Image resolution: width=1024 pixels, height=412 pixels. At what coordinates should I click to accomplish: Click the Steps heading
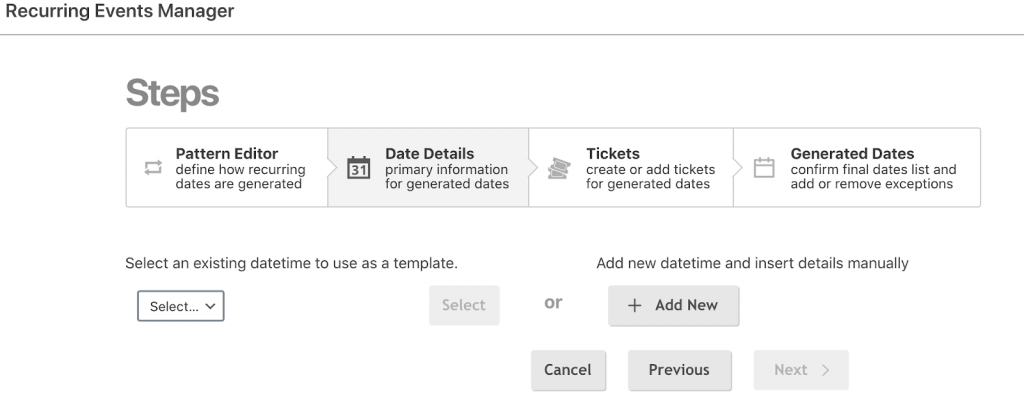(x=172, y=94)
